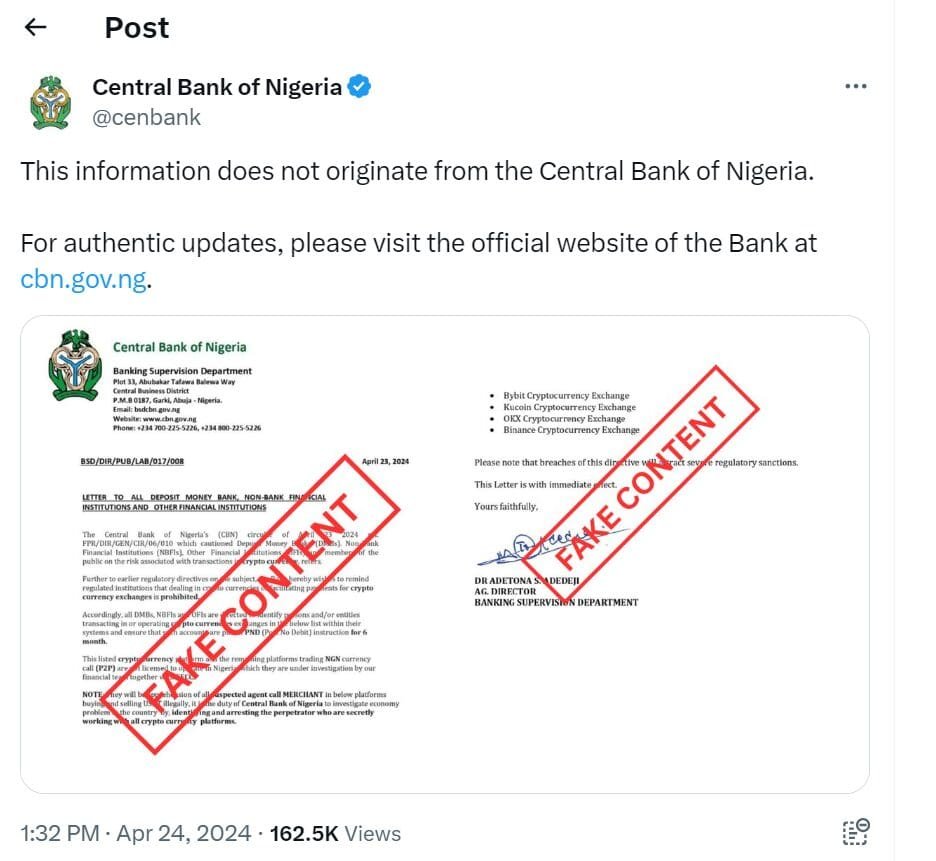The image size is (936, 861).
Task: Open the cbn.gov.ng link
Action: (85, 278)
